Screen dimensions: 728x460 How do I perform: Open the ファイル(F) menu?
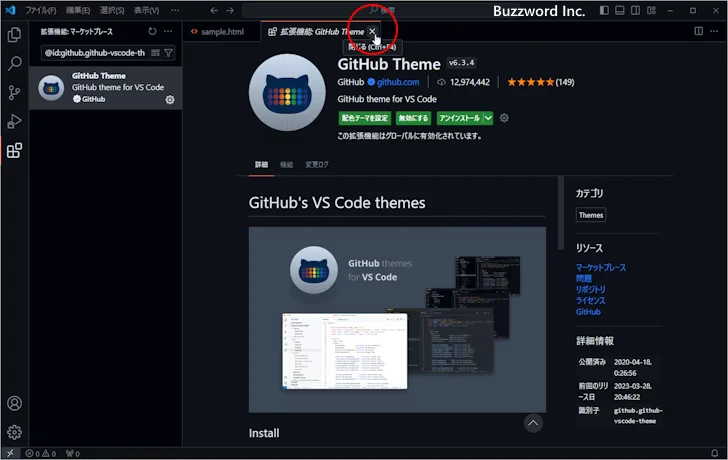click(x=41, y=10)
